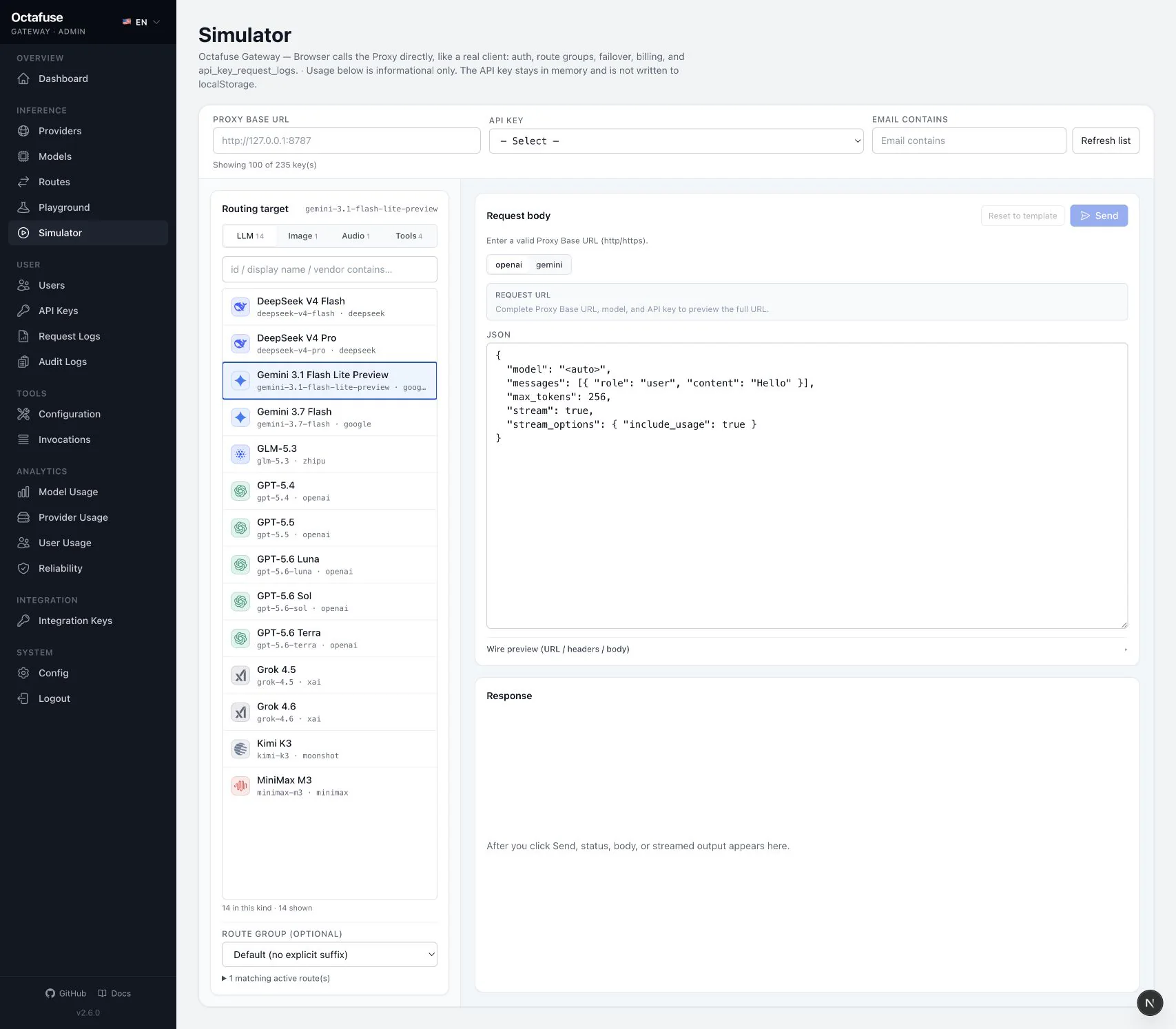Viewport: 1176px width, 1029px height.
Task: Click the Dashboard home icon
Action: [x=23, y=79]
